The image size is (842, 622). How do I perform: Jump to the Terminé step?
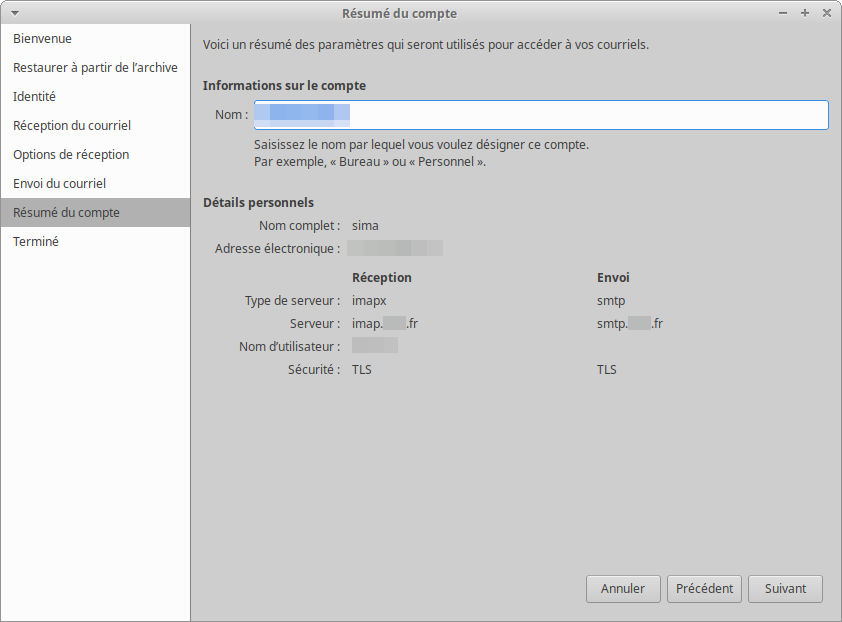tap(36, 242)
